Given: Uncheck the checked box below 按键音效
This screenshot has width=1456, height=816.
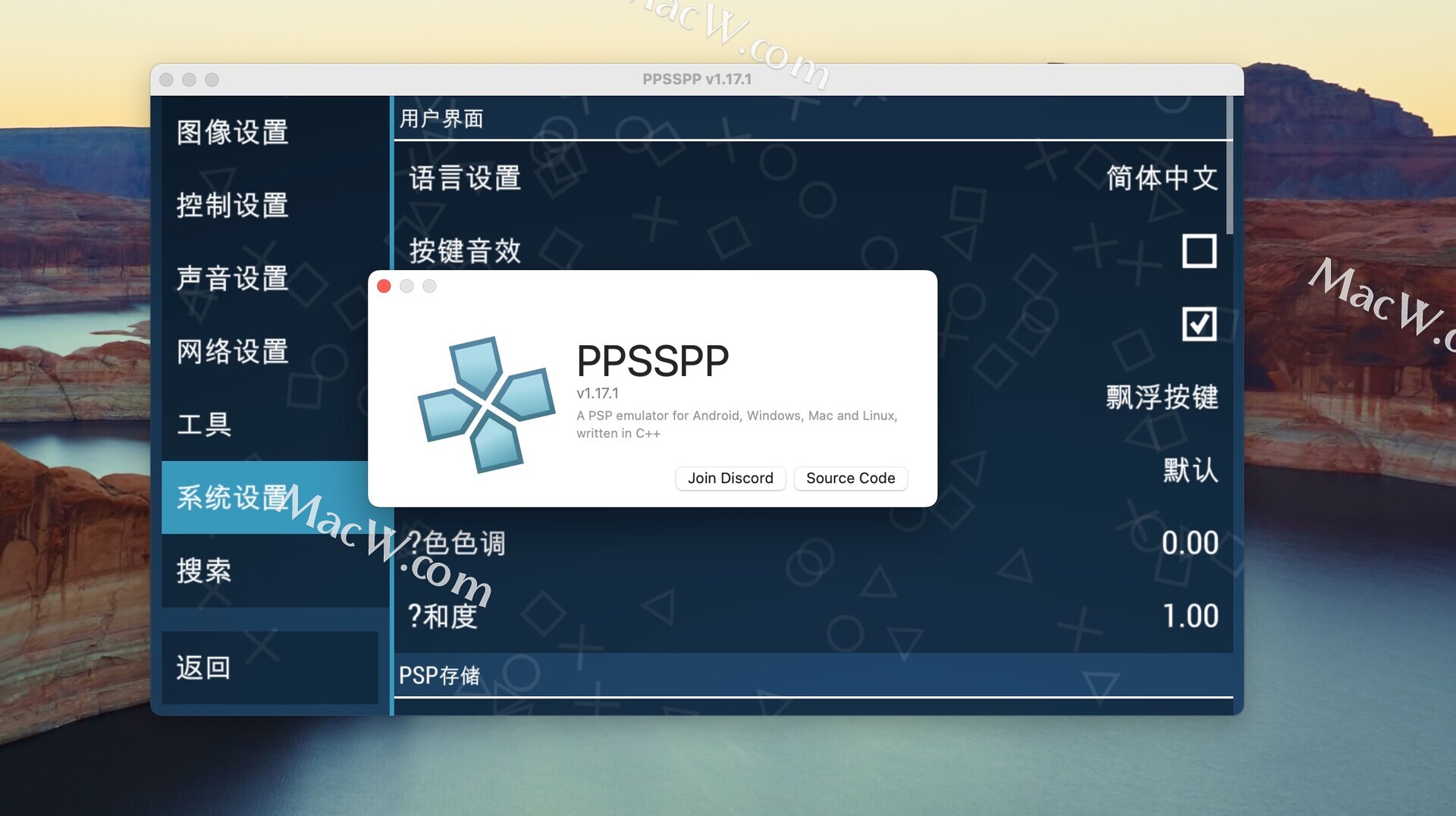Looking at the screenshot, I should point(1199,324).
